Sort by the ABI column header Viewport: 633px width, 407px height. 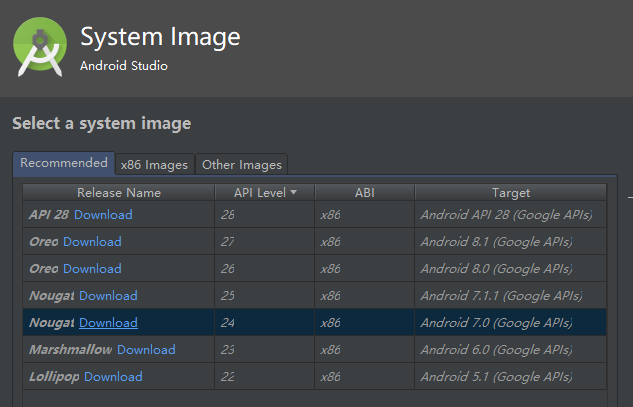coord(365,193)
